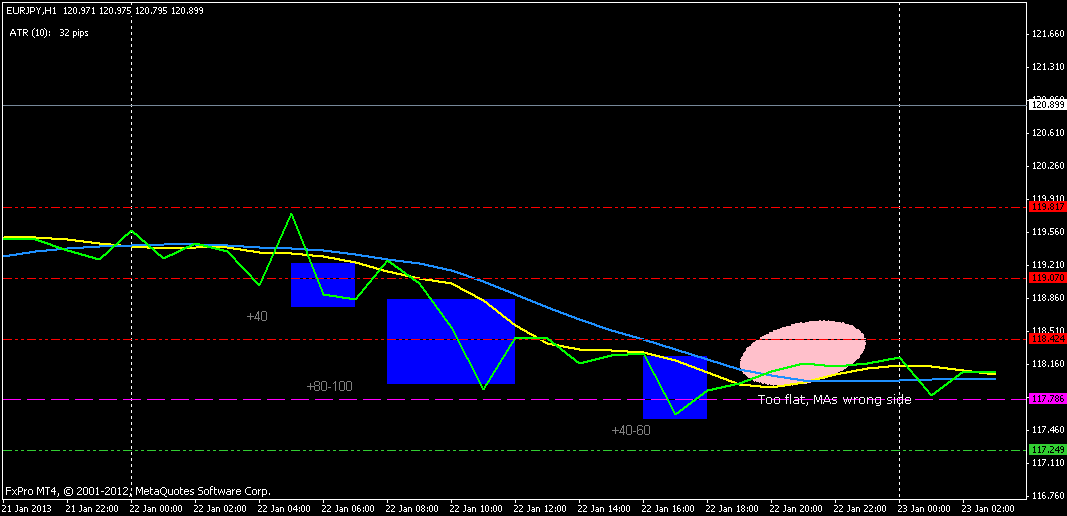Screen dimensions: 1067x516
Task: Click the red 119.070 price label
Action: coord(1047,278)
